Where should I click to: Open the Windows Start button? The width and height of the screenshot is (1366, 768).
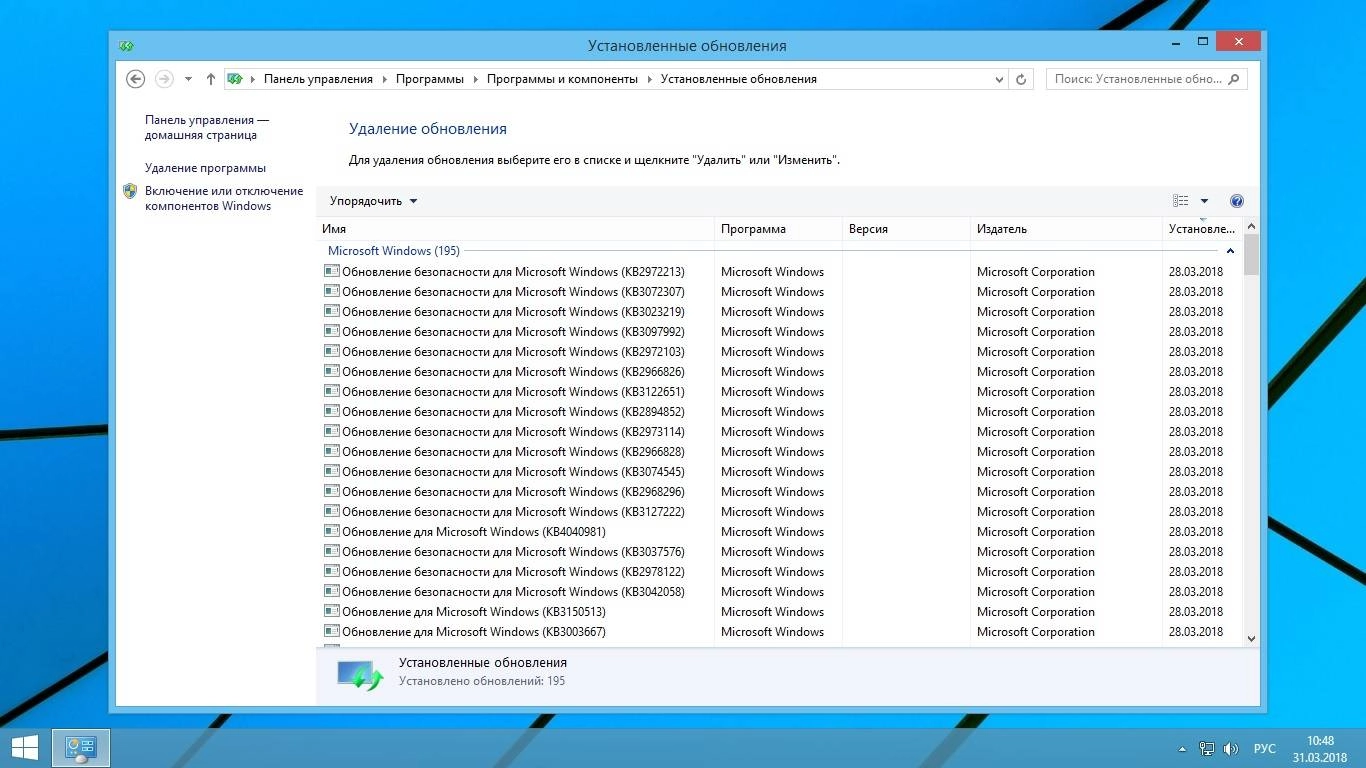(x=25, y=748)
